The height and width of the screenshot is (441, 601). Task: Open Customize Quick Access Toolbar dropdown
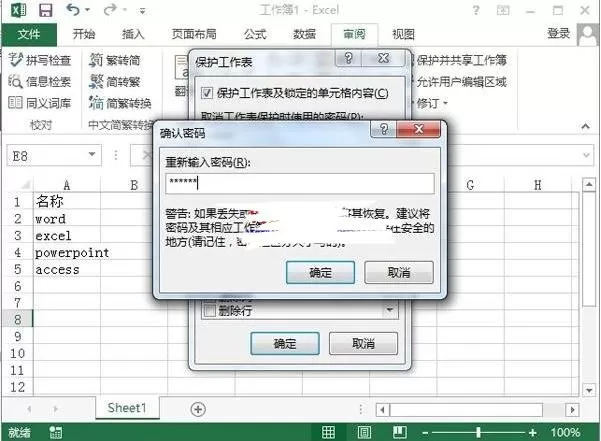tap(142, 11)
